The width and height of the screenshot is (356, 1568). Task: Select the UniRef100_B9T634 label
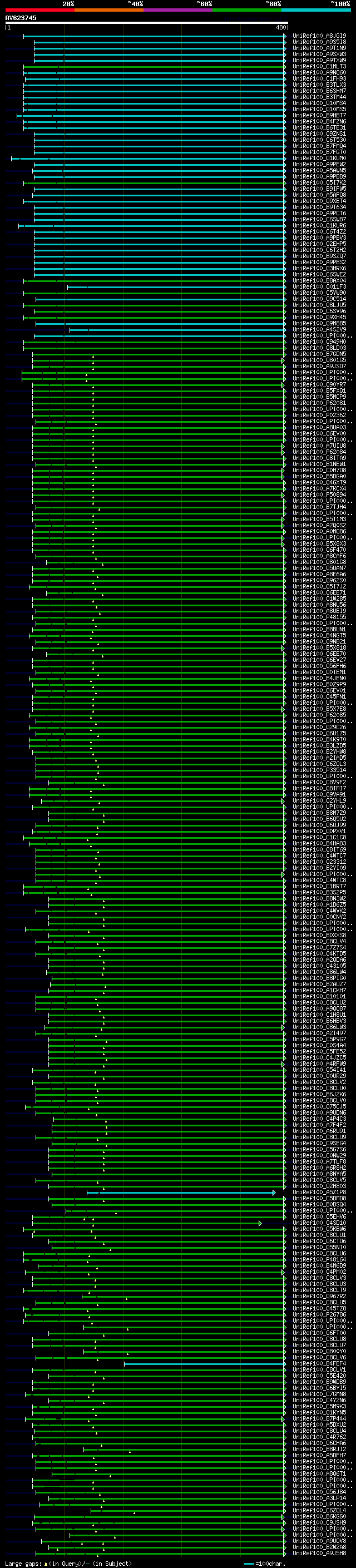click(x=319, y=207)
